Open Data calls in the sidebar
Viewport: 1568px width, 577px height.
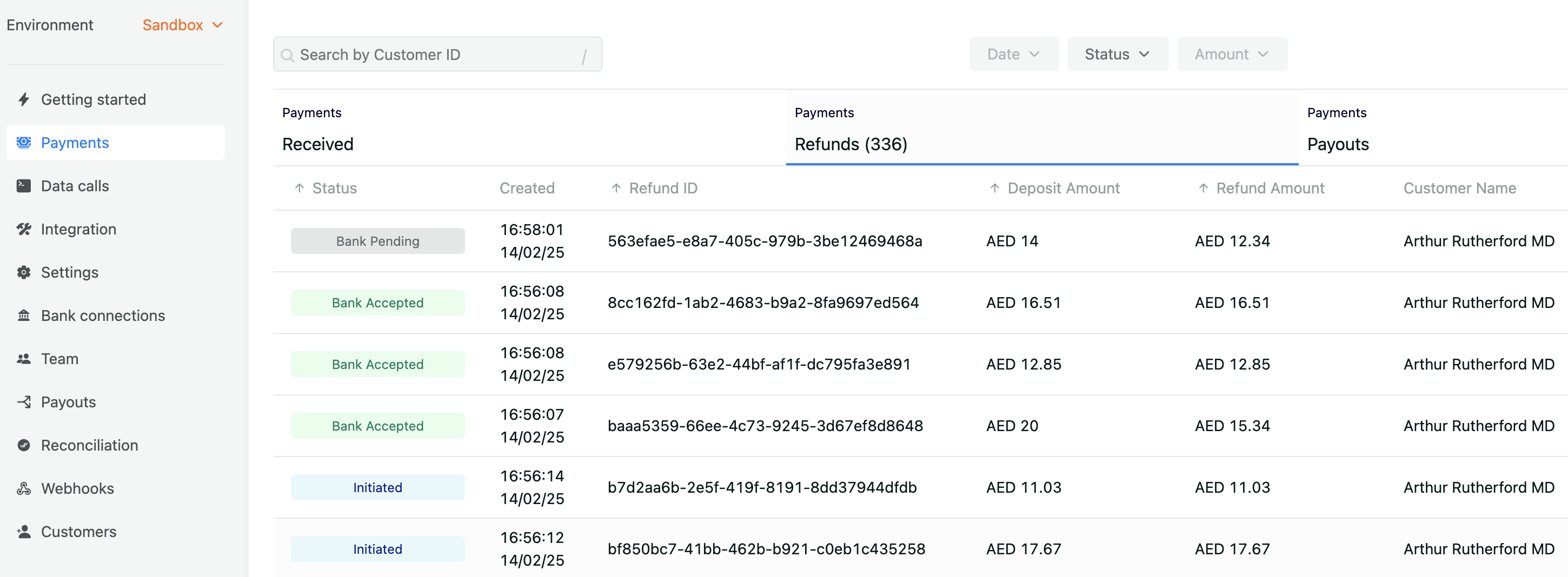[x=116, y=185]
